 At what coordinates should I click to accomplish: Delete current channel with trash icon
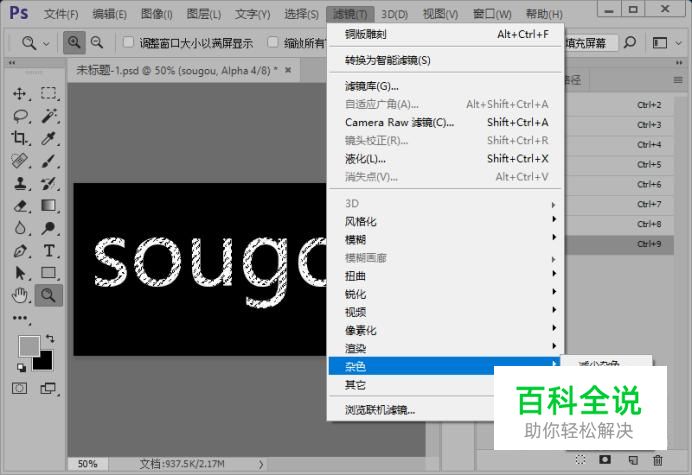[x=658, y=460]
